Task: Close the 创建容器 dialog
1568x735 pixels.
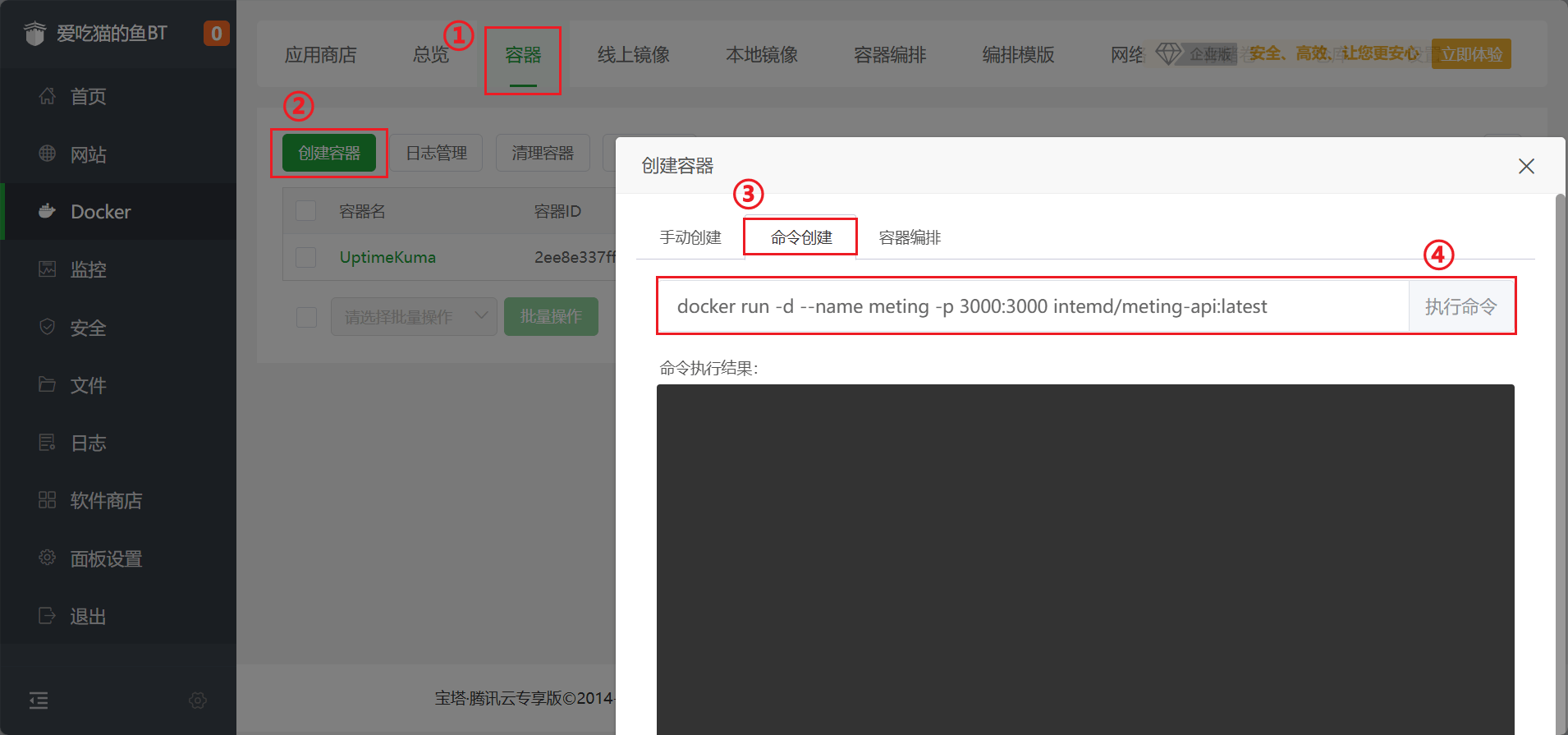Action: [x=1526, y=166]
